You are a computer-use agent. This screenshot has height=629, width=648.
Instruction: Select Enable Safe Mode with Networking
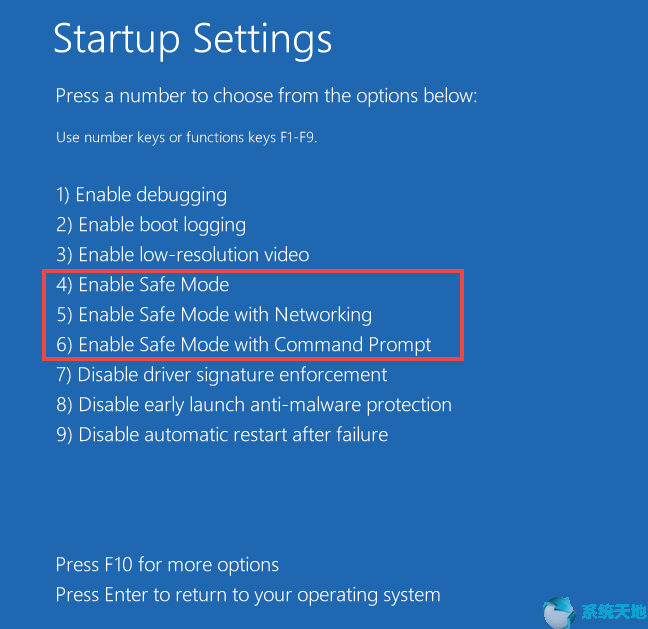click(x=213, y=315)
